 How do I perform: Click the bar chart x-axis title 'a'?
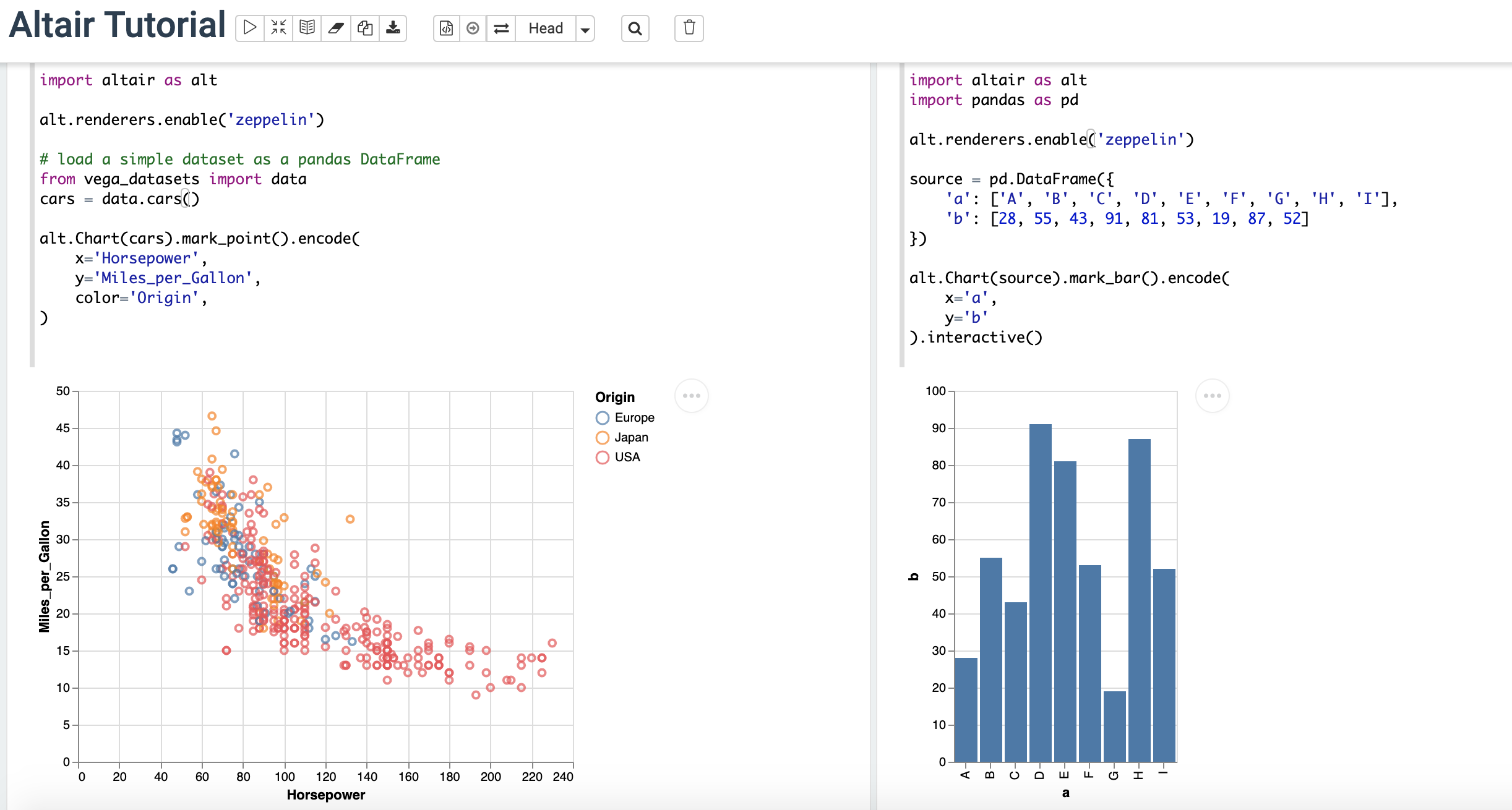click(1066, 793)
